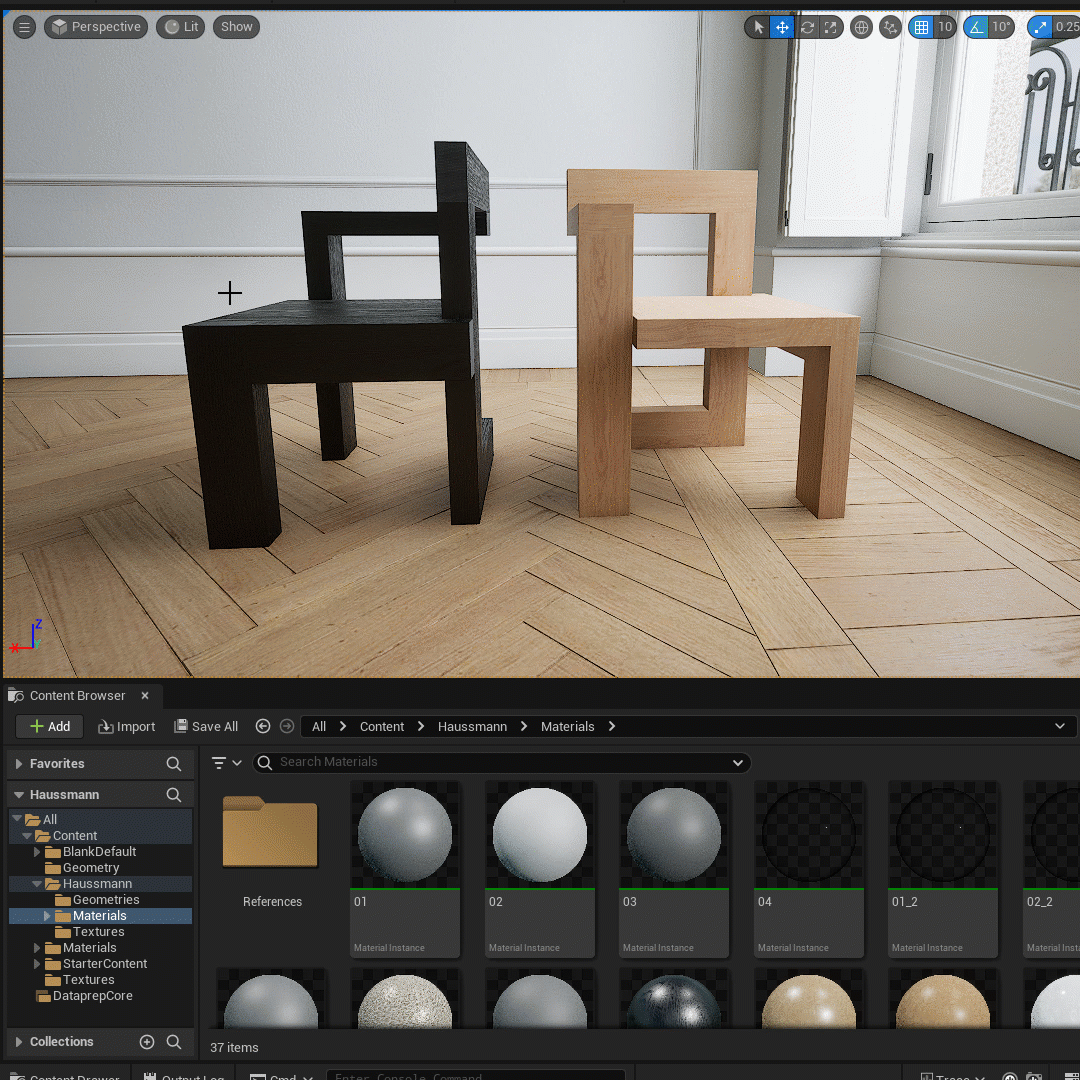The image size is (1080, 1080).
Task: Click the Haussmann section search icon
Action: pyautogui.click(x=174, y=795)
